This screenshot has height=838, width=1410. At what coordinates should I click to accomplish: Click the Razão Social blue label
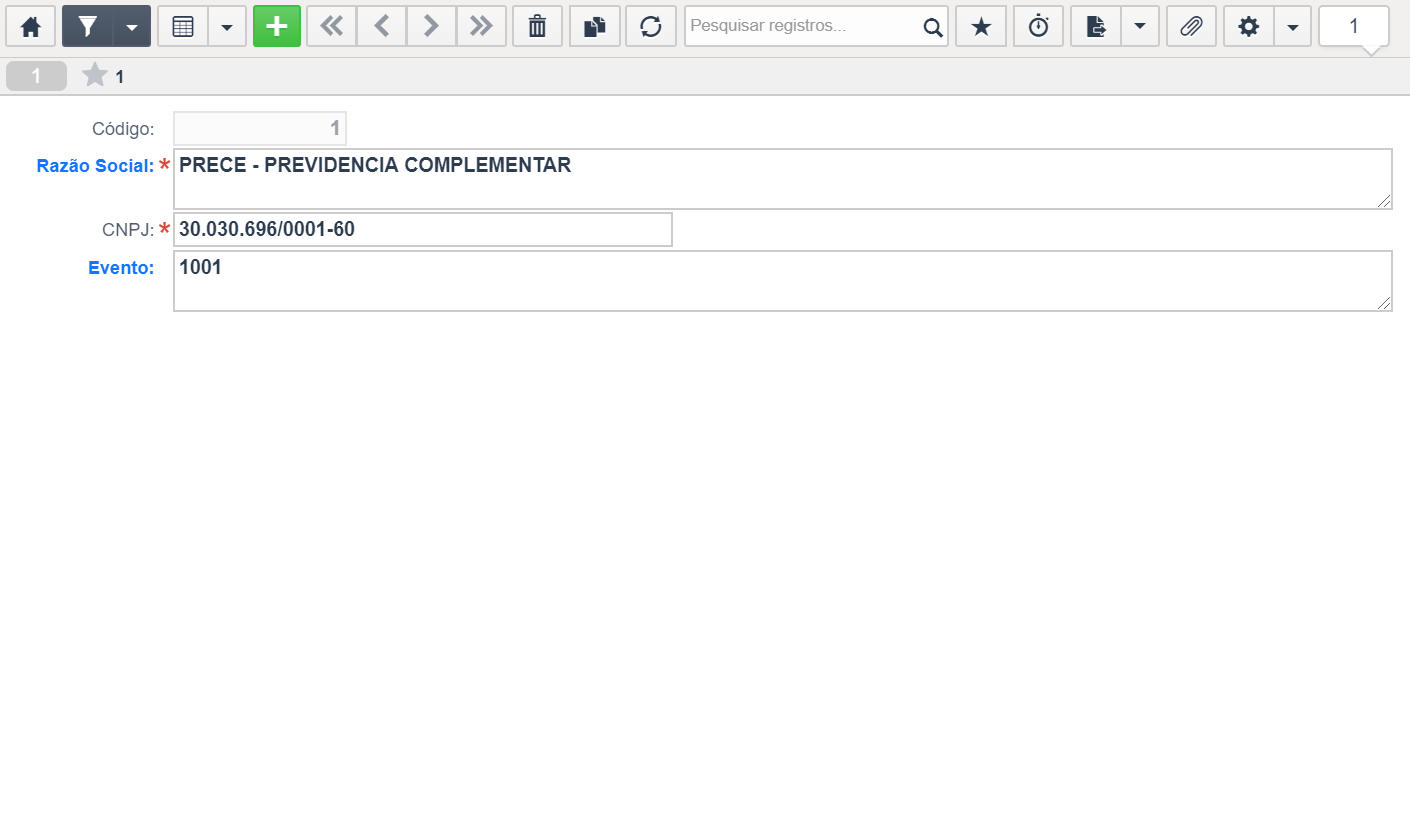click(95, 166)
